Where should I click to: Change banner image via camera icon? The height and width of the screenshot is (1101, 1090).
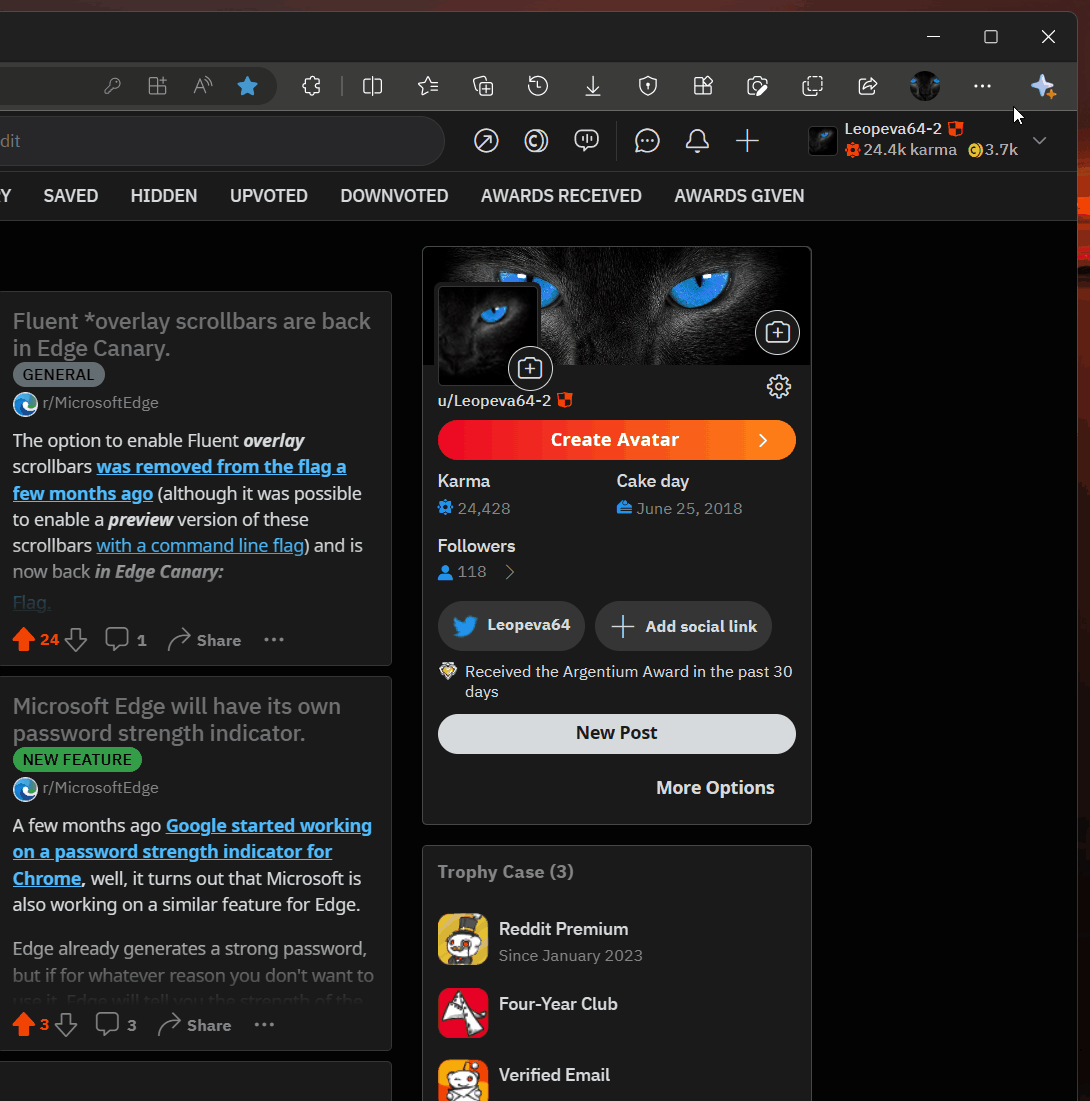point(777,333)
